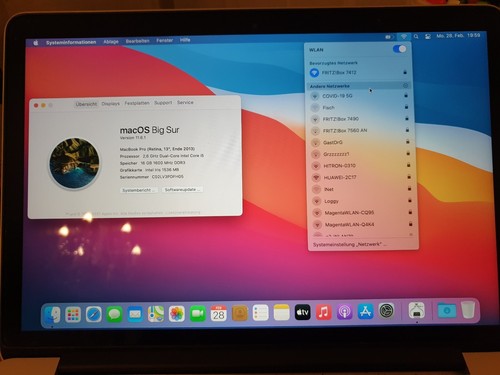
Task: Connect to the iNet network
Action: coord(363,189)
